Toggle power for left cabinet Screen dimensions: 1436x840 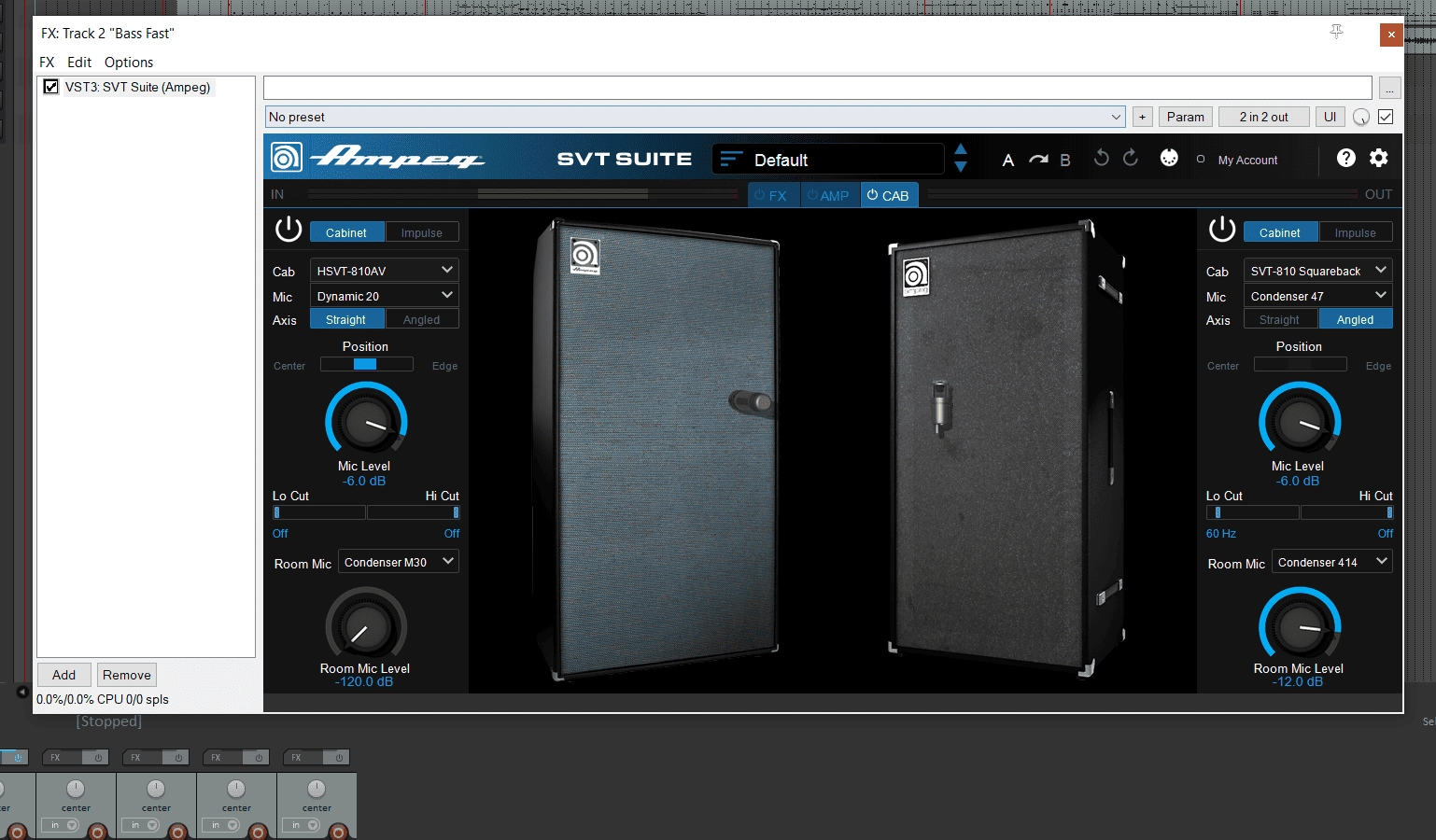click(289, 230)
